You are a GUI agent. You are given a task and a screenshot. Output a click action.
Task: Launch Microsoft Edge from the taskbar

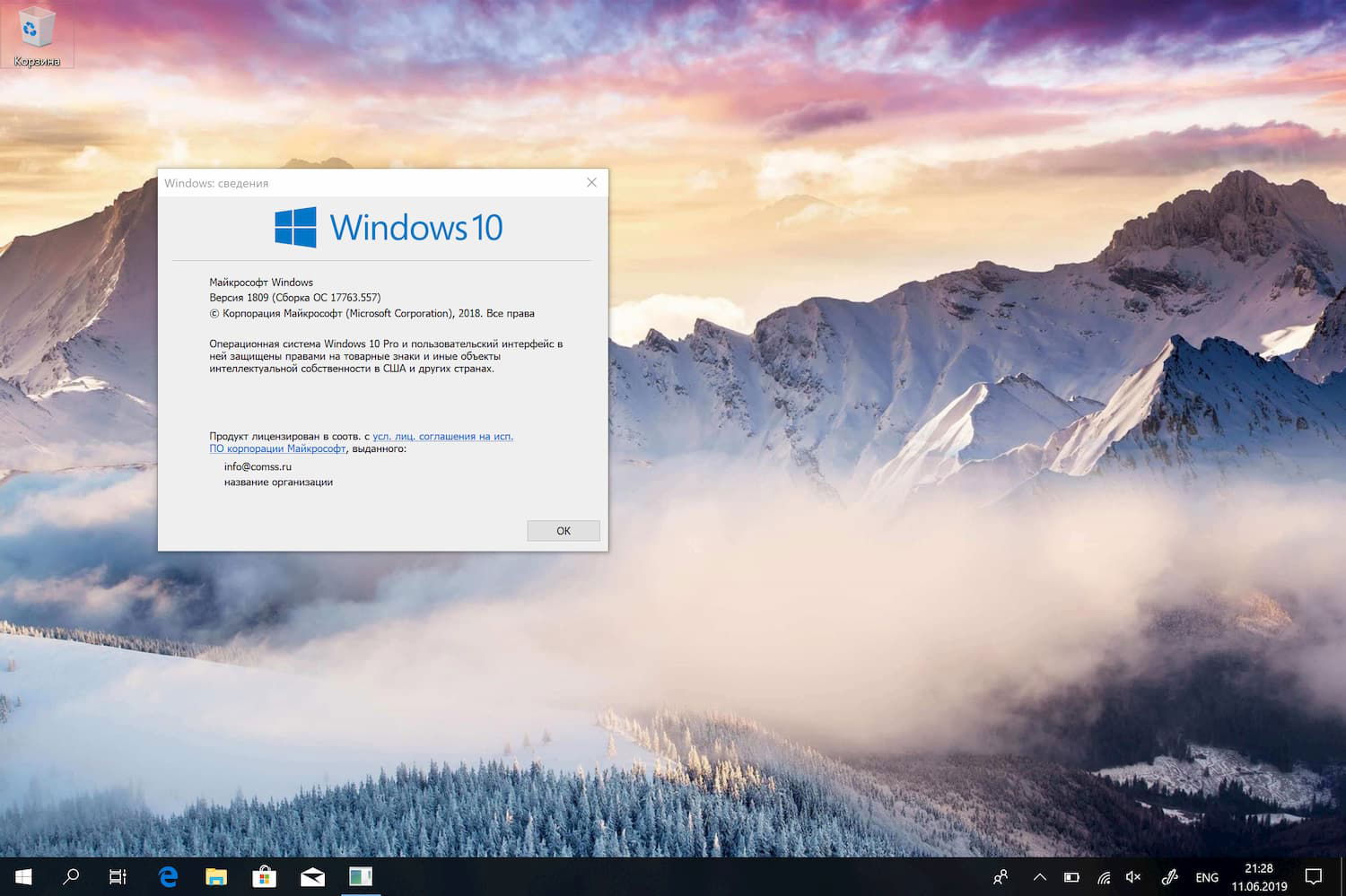[x=167, y=876]
